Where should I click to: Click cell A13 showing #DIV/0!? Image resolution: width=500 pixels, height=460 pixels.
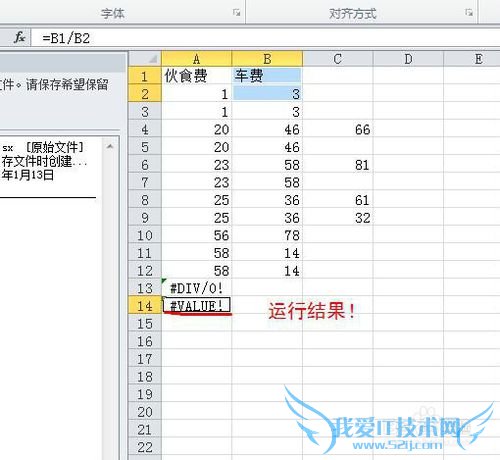196,288
